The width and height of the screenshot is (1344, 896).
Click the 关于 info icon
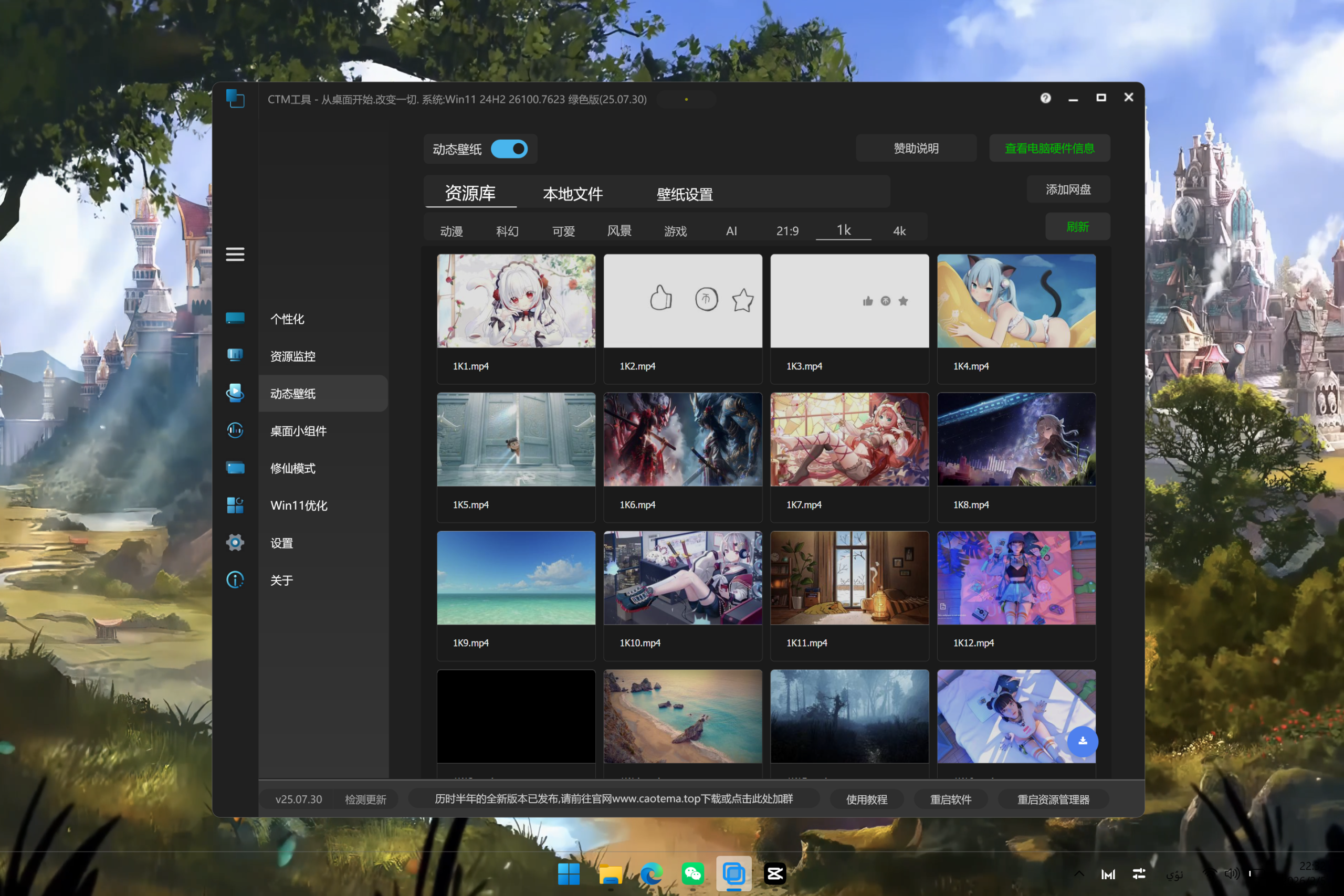coord(235,580)
